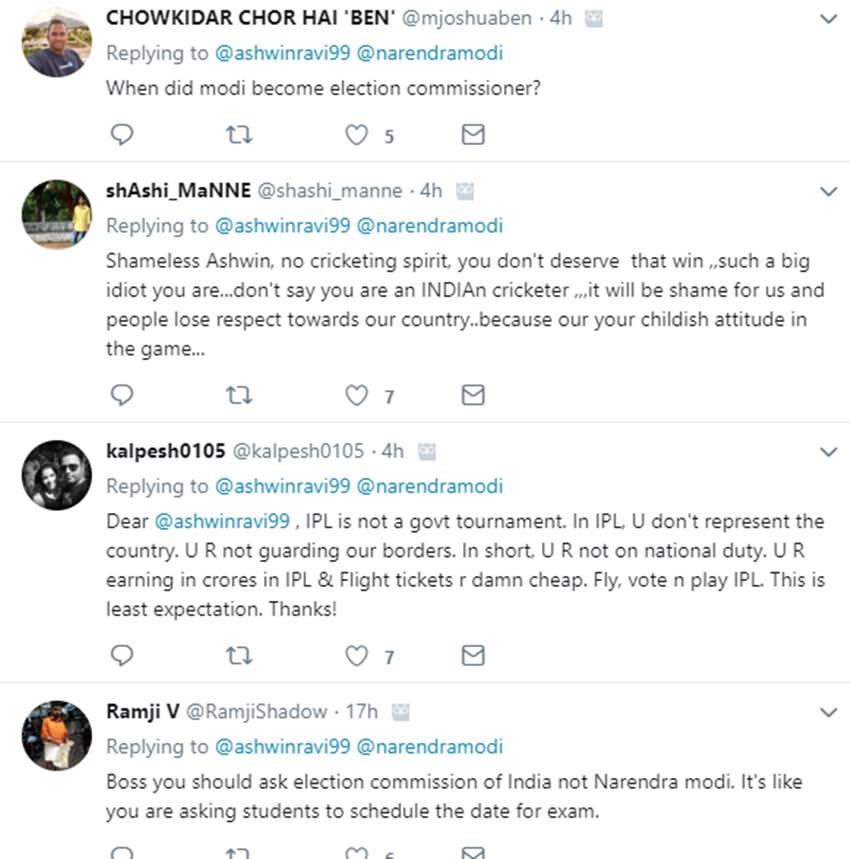This screenshot has height=859, width=850.
Task: Show tweet options for Ramji V's tweet
Action: 828,712
